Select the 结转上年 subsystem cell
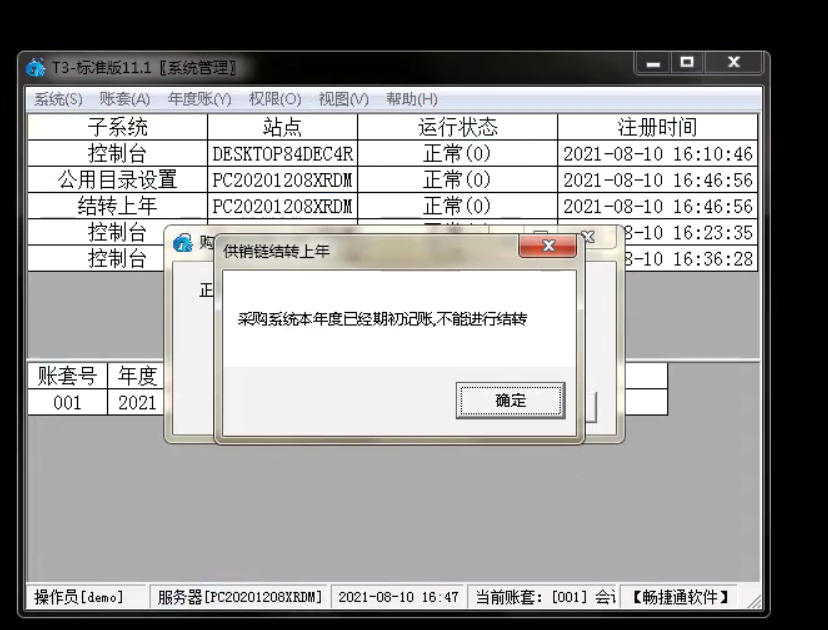The width and height of the screenshot is (828, 630). (x=117, y=206)
